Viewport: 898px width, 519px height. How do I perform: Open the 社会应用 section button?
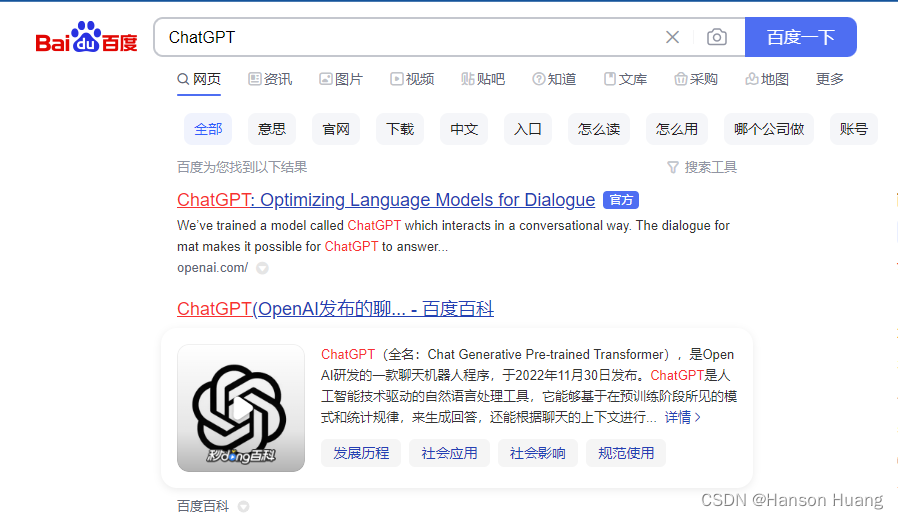[450, 453]
